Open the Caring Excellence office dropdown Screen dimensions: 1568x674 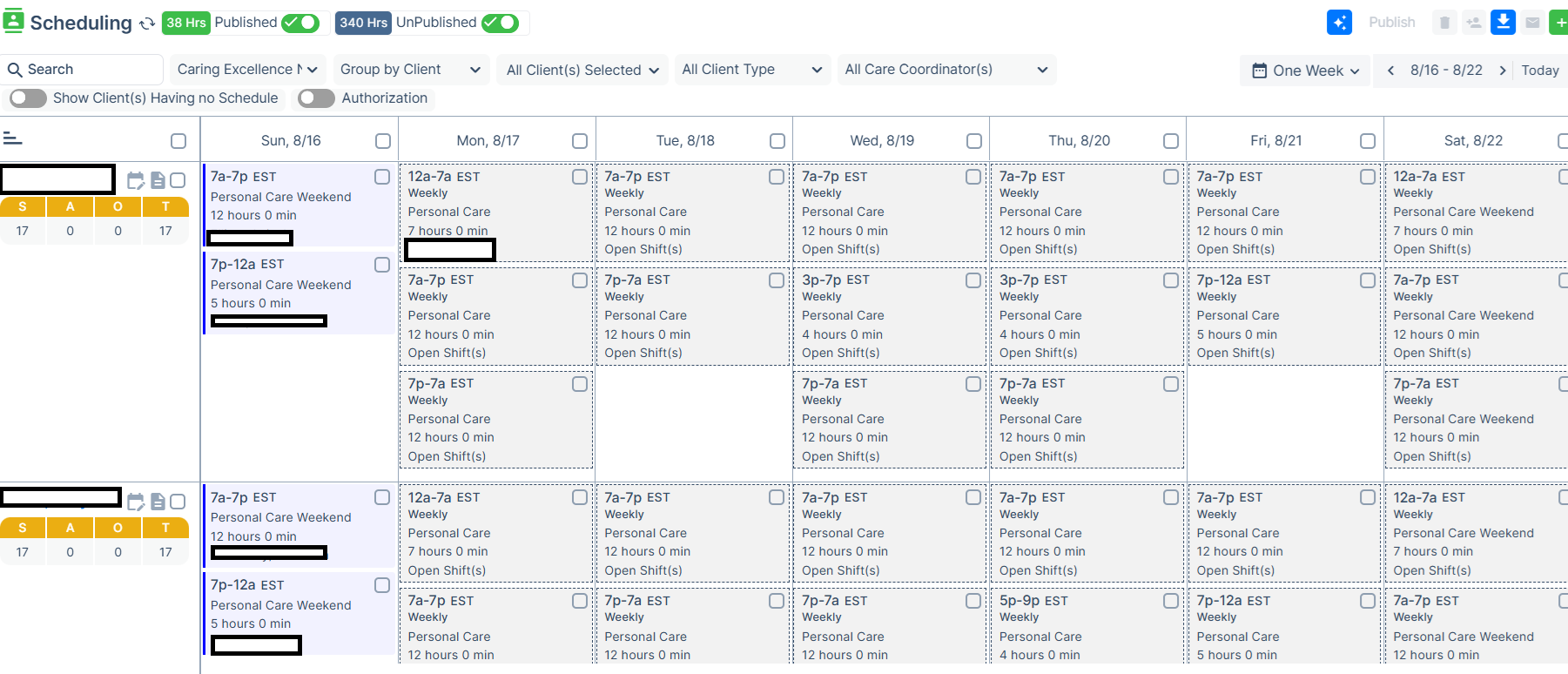[248, 70]
